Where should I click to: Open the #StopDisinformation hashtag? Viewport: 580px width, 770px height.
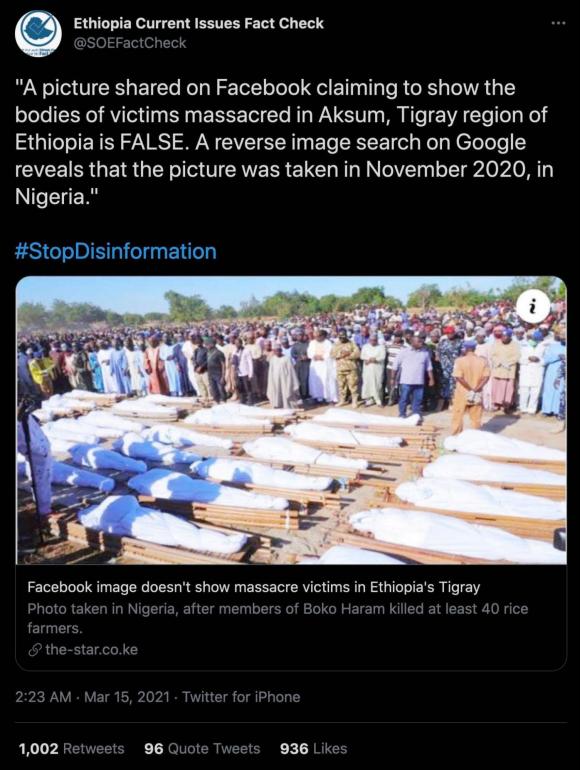pos(115,251)
